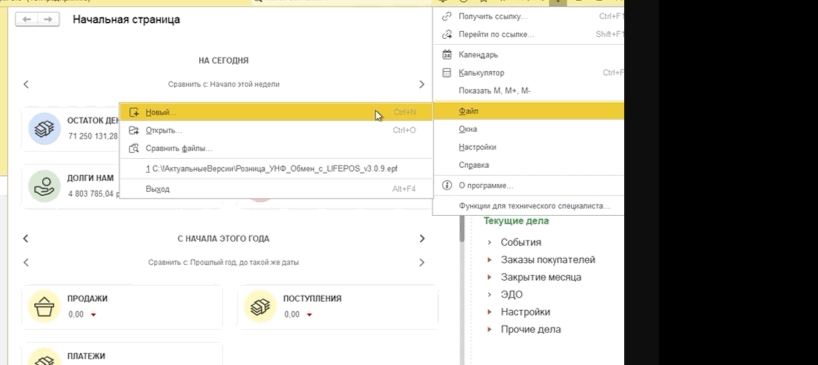
Task: Click right chevron beside 'Сравнить с: Прошлый год'
Action: (422, 262)
